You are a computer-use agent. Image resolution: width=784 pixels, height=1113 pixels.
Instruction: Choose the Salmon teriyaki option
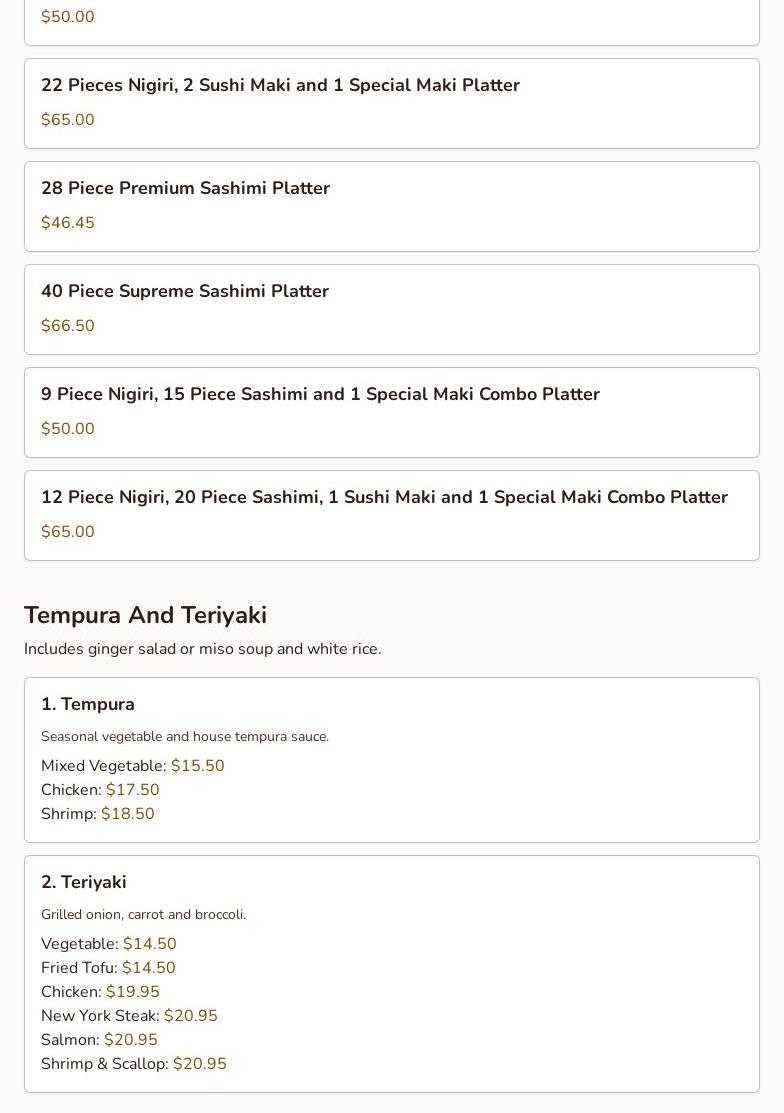point(99,1040)
